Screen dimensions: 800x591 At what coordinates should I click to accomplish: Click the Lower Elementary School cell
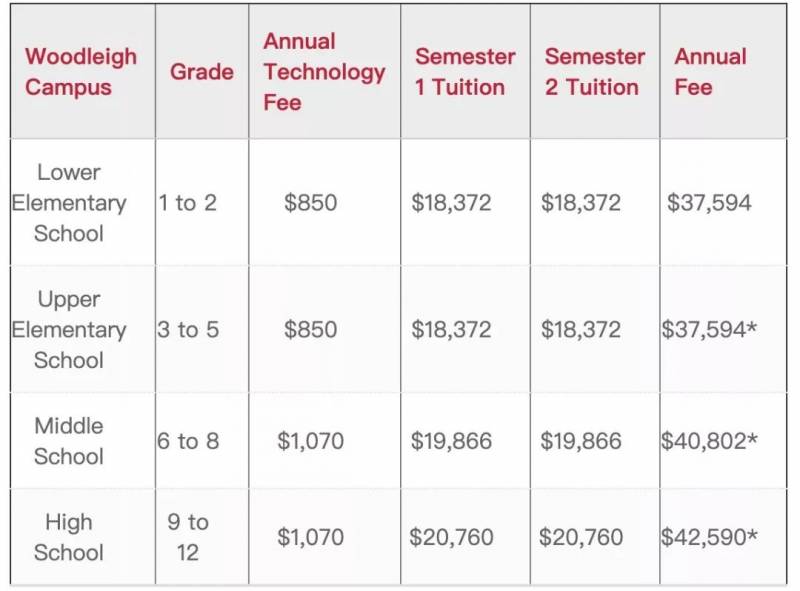tap(69, 203)
